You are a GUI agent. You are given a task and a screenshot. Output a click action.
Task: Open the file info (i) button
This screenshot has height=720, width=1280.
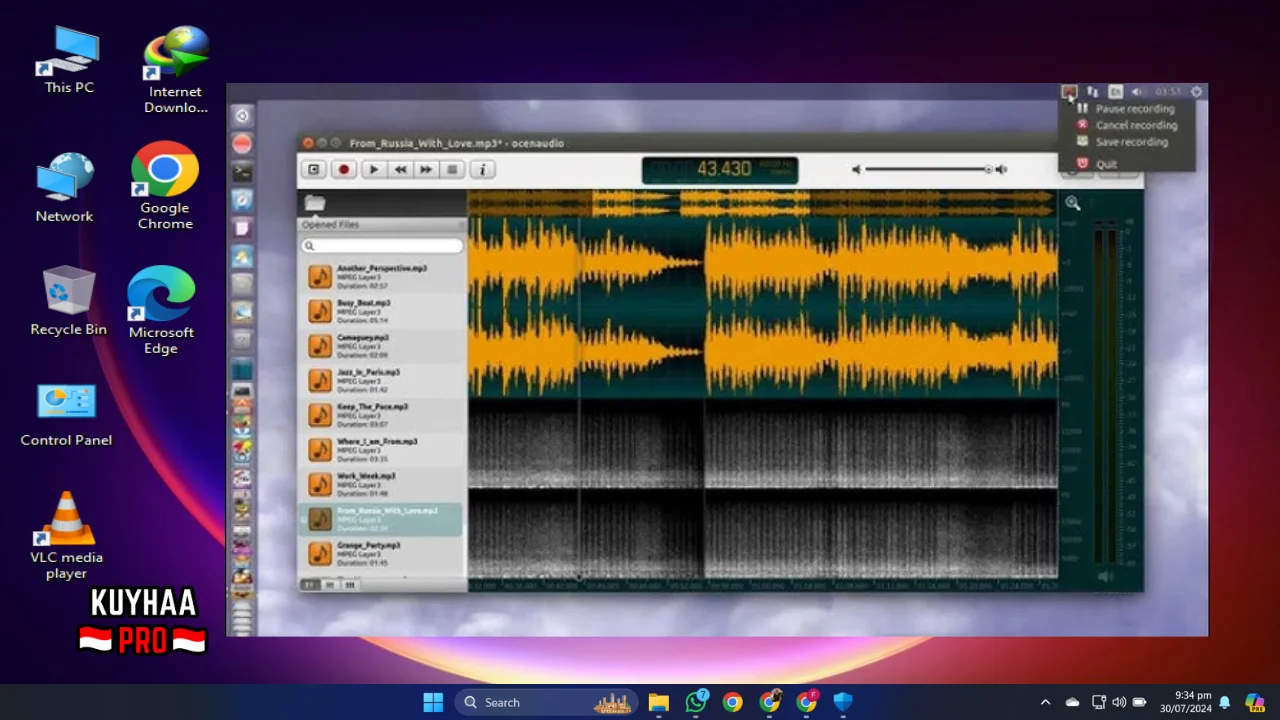point(482,170)
